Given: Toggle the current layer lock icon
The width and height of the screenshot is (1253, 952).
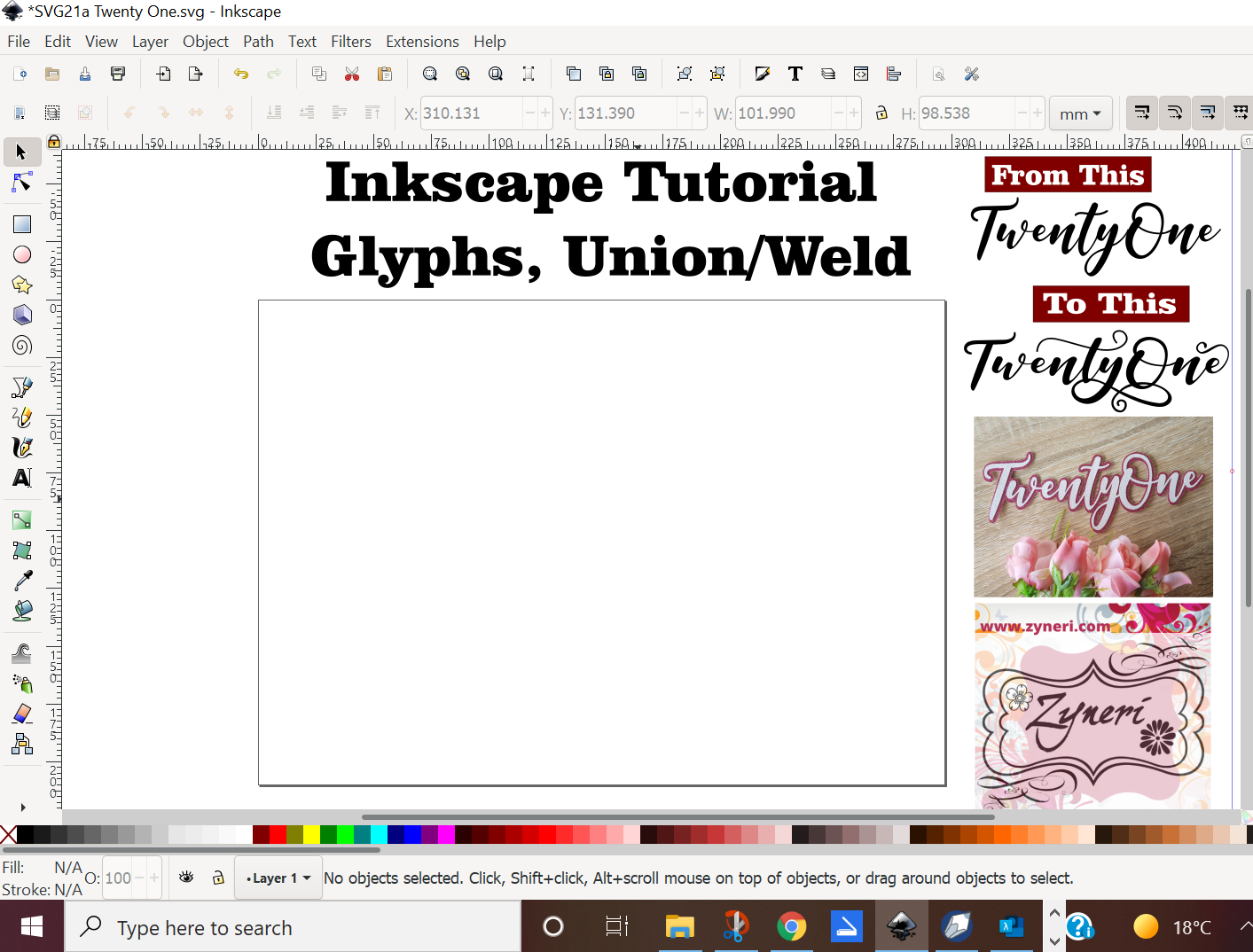Looking at the screenshot, I should point(218,878).
